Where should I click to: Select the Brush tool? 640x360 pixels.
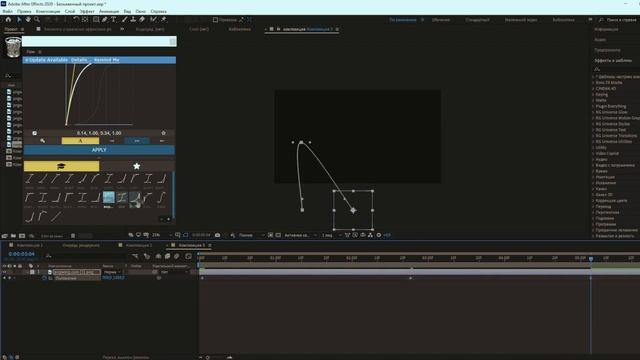coord(124,19)
